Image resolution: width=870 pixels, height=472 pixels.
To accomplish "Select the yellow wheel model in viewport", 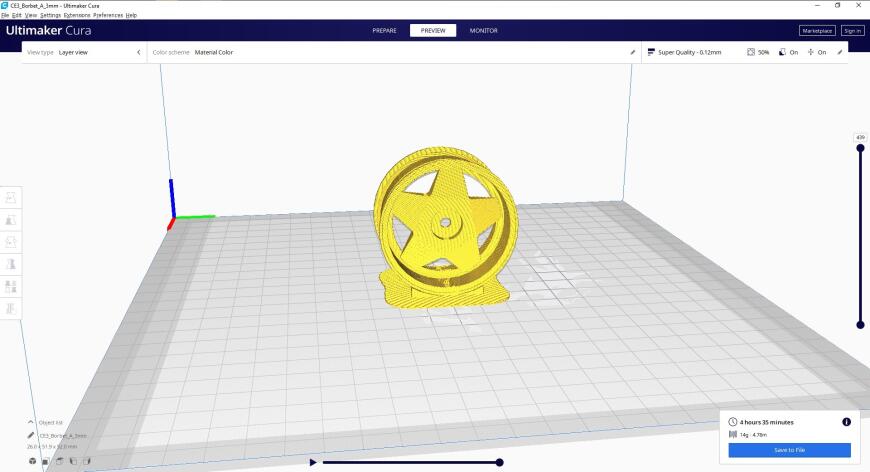I will coord(446,227).
